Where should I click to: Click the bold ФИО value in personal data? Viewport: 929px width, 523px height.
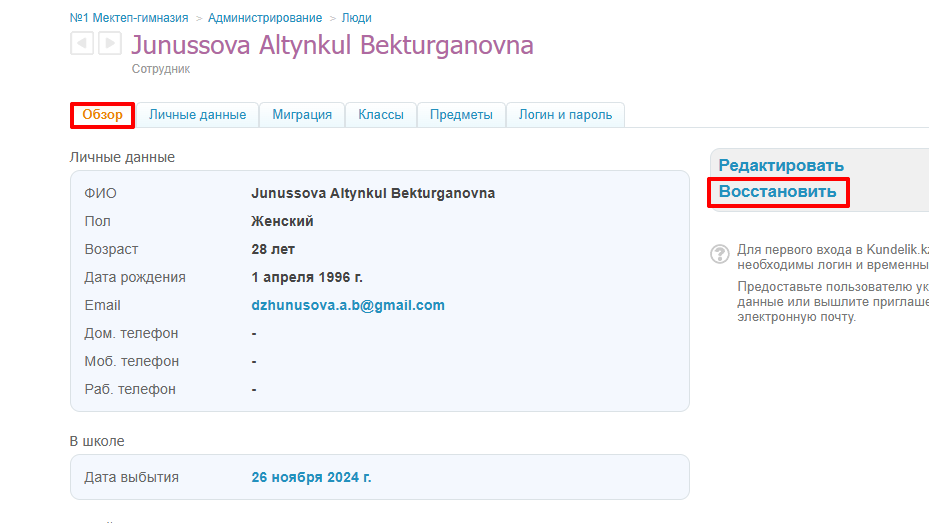(373, 193)
